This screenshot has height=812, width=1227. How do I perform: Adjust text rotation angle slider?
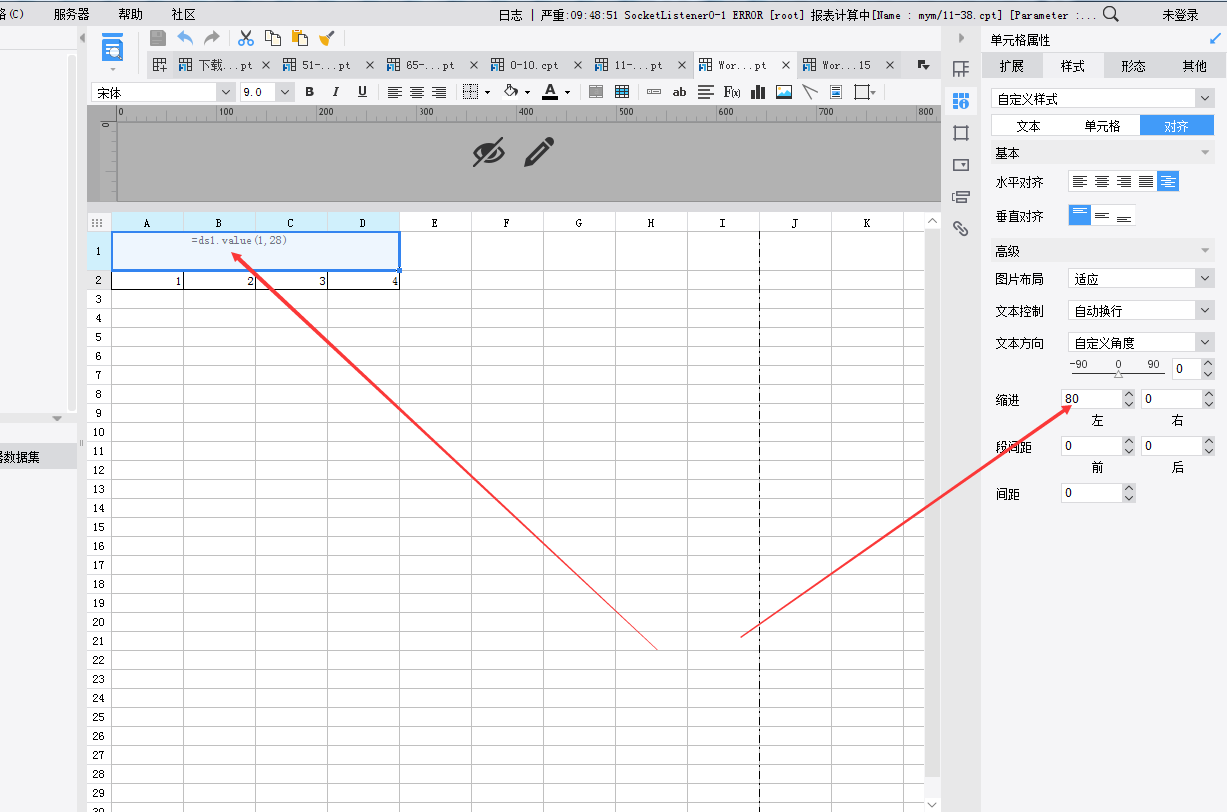point(1117,373)
